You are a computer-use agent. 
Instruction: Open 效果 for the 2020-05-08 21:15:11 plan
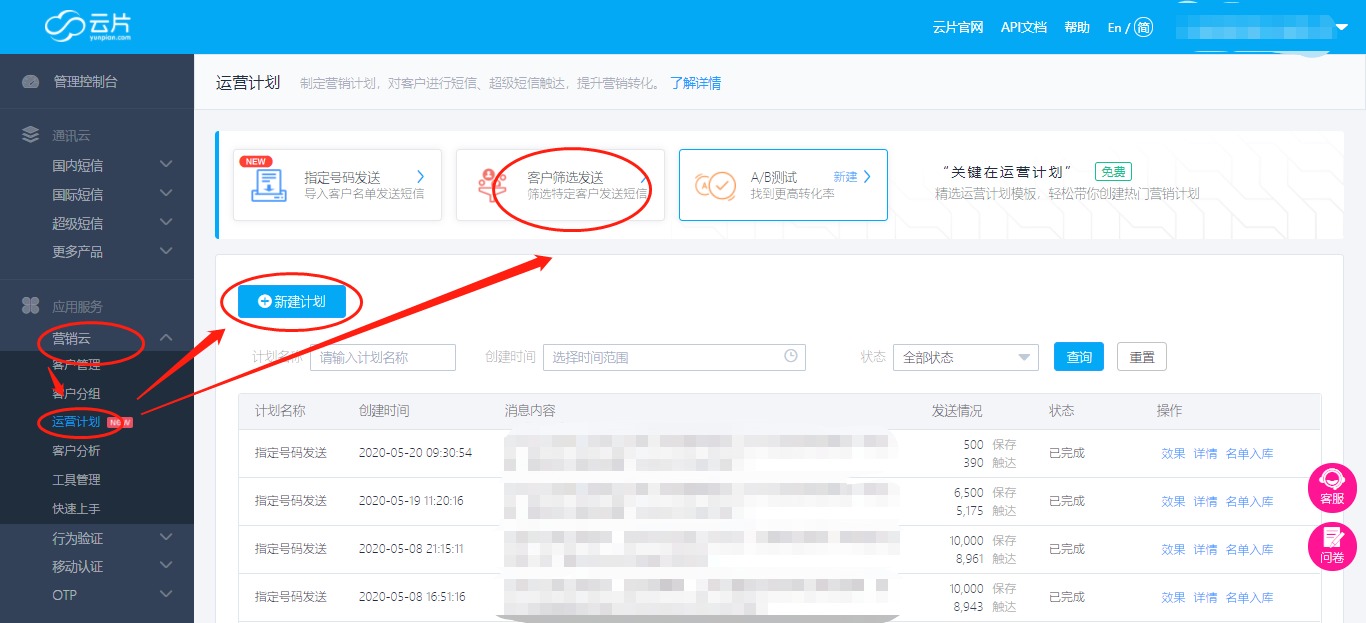point(1173,549)
